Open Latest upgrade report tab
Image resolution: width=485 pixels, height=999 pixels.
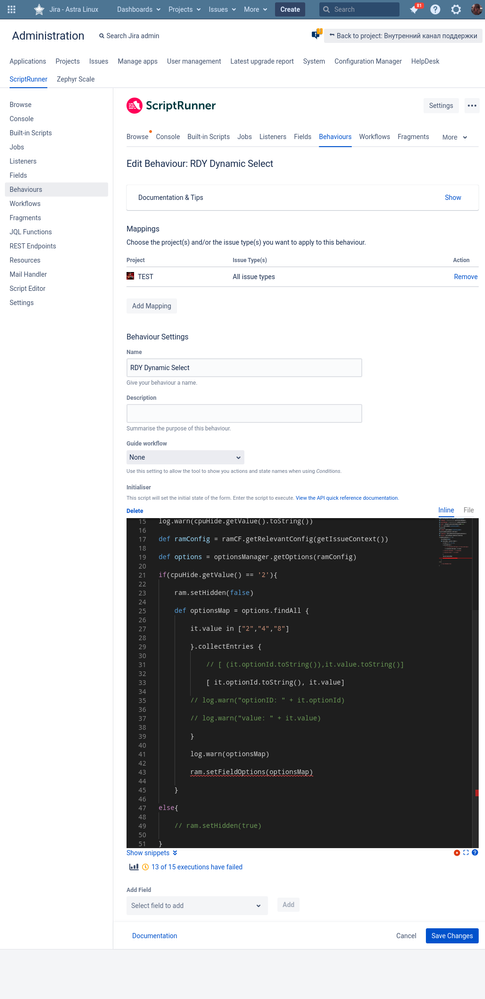click(262, 61)
